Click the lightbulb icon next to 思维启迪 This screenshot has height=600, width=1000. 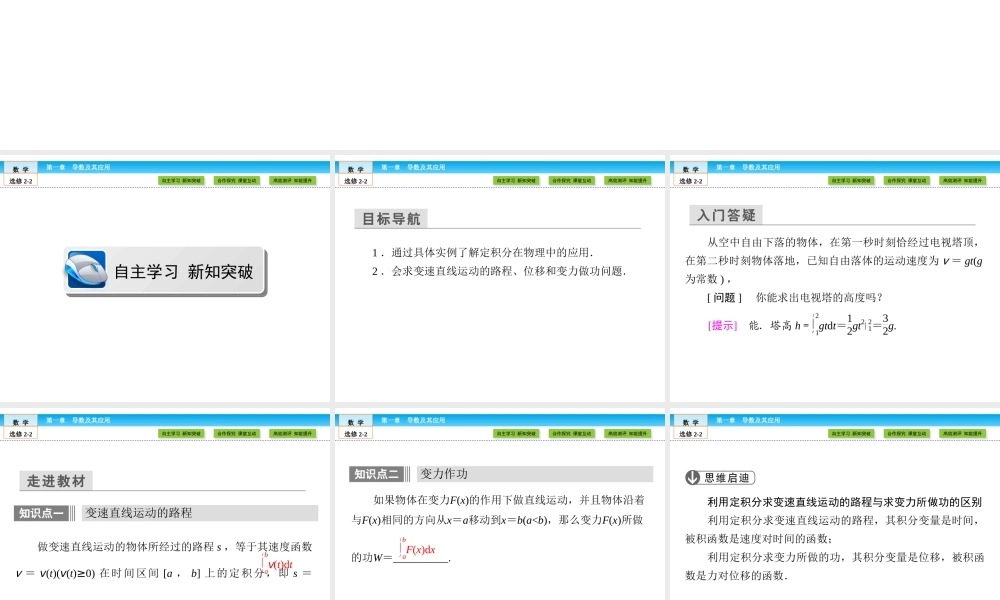690,475
